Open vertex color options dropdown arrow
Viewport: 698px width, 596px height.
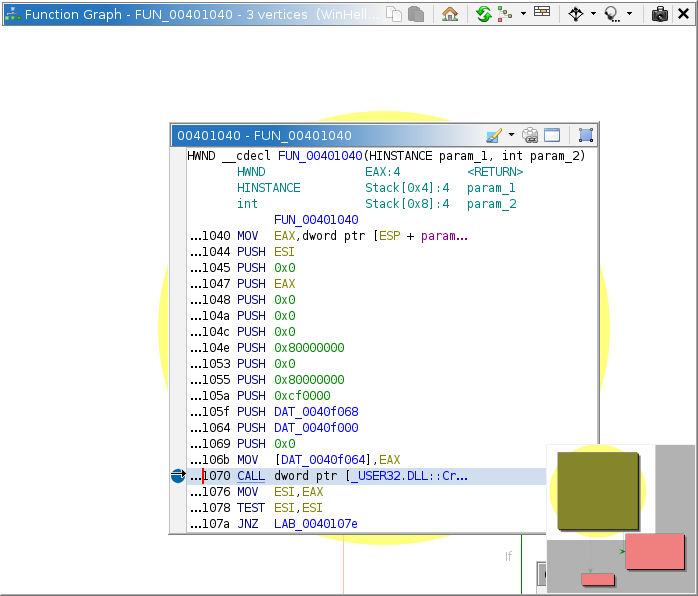click(x=511, y=135)
